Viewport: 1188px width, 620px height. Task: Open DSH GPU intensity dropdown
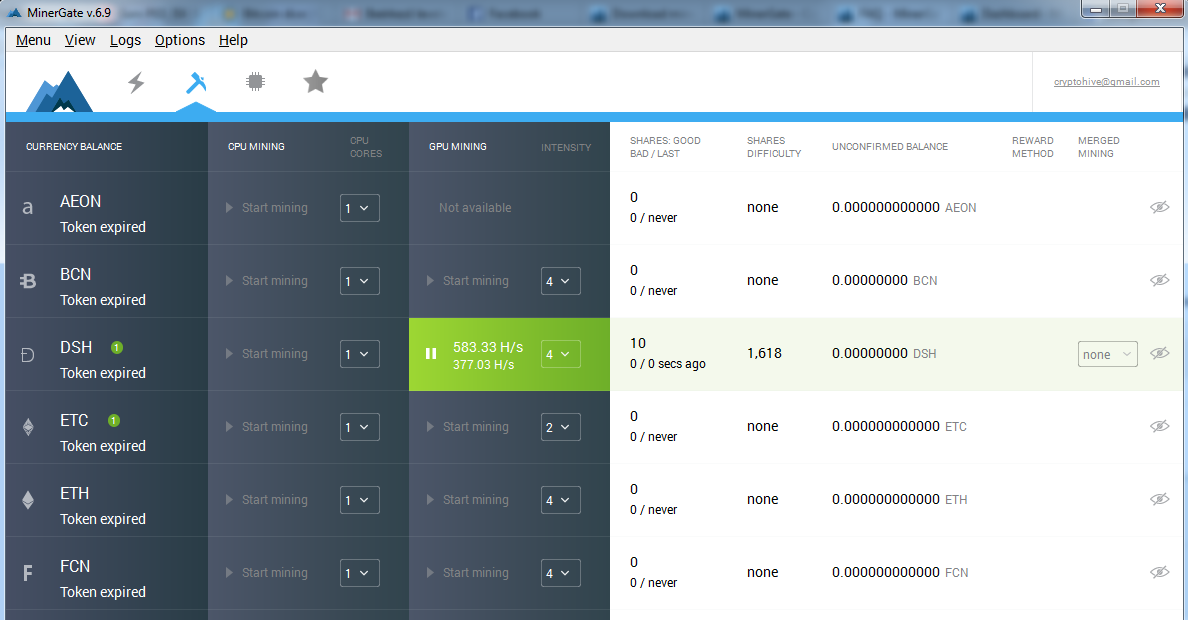561,354
